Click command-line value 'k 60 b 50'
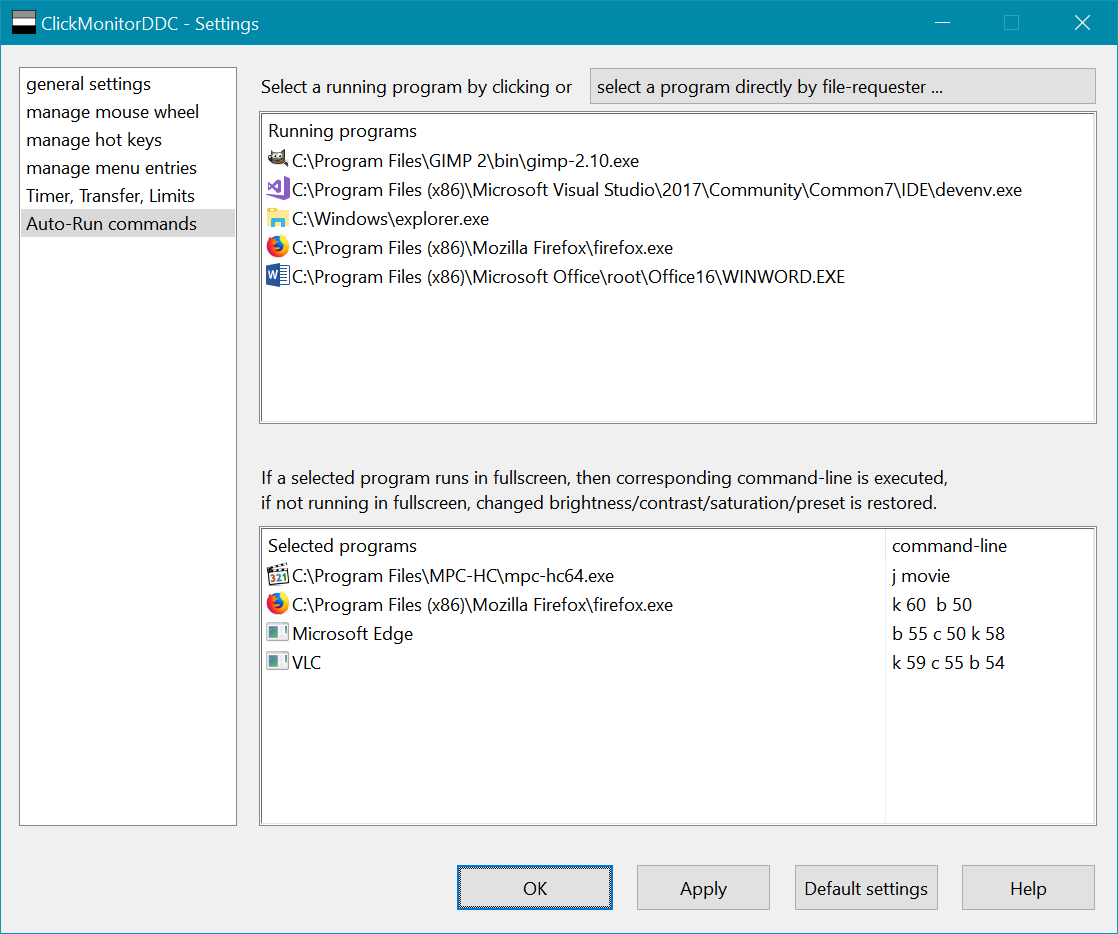 point(932,605)
